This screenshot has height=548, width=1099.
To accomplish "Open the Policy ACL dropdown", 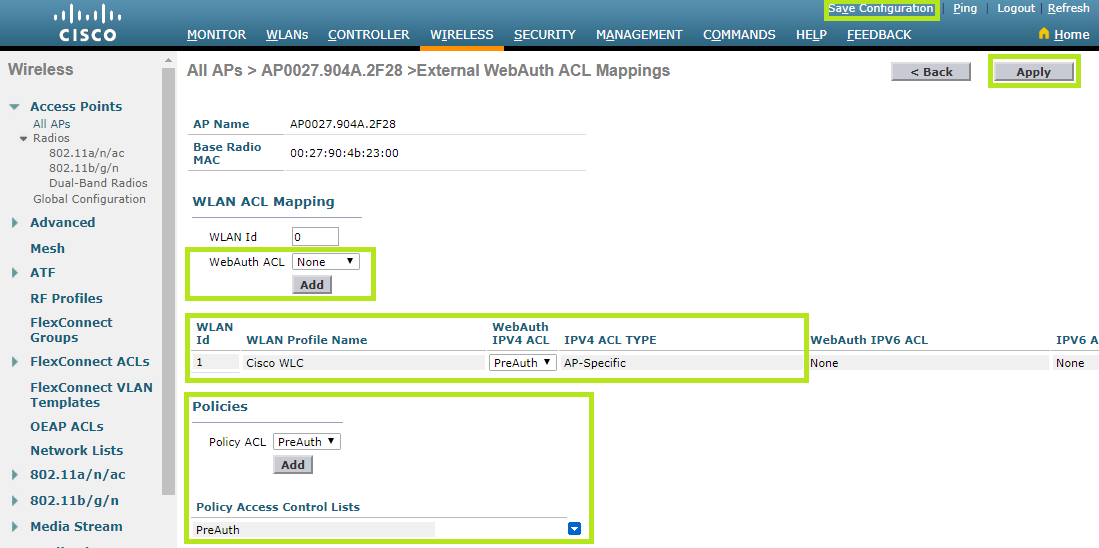I will pos(307,441).
